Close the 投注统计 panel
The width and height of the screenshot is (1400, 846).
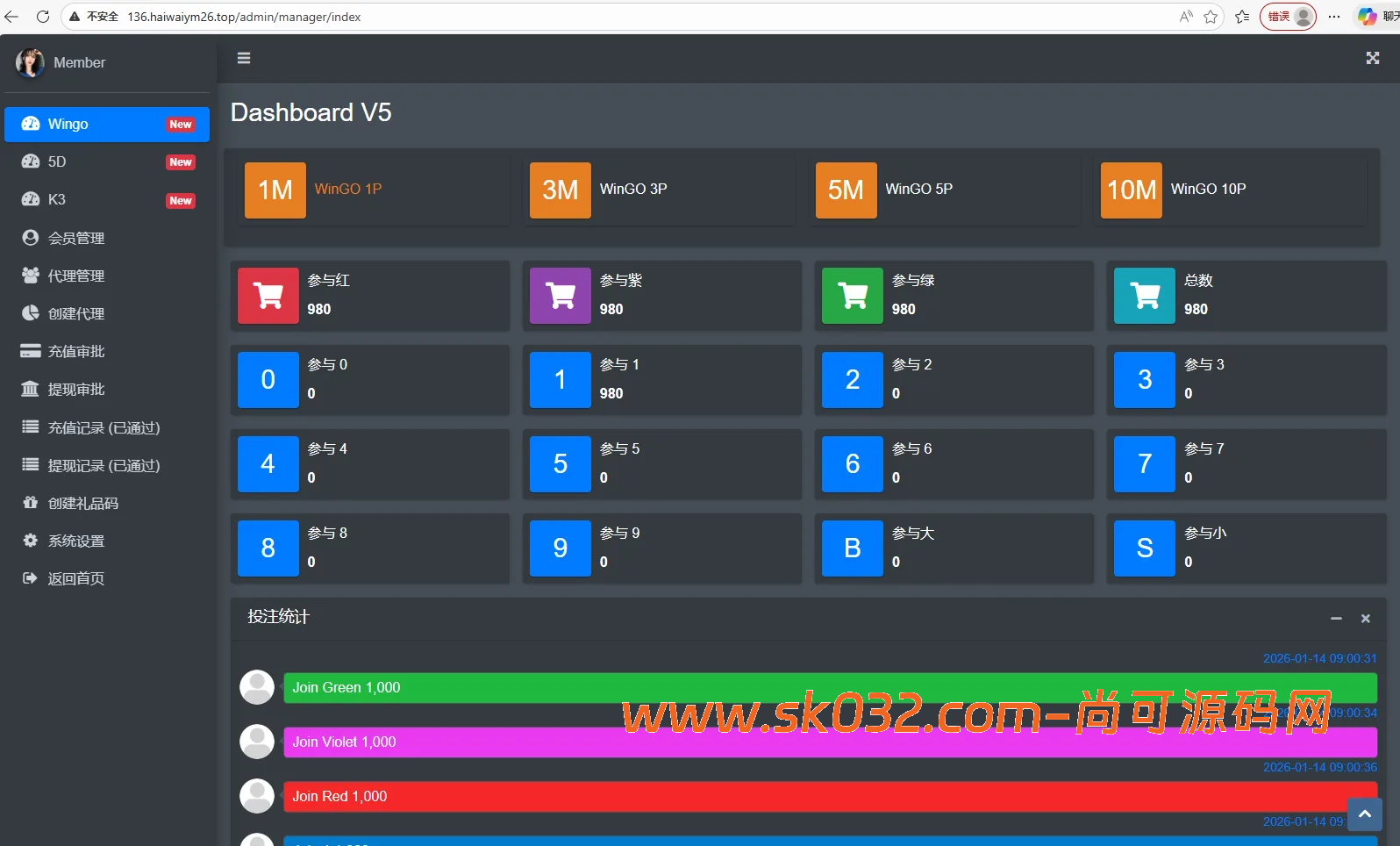coord(1365,619)
